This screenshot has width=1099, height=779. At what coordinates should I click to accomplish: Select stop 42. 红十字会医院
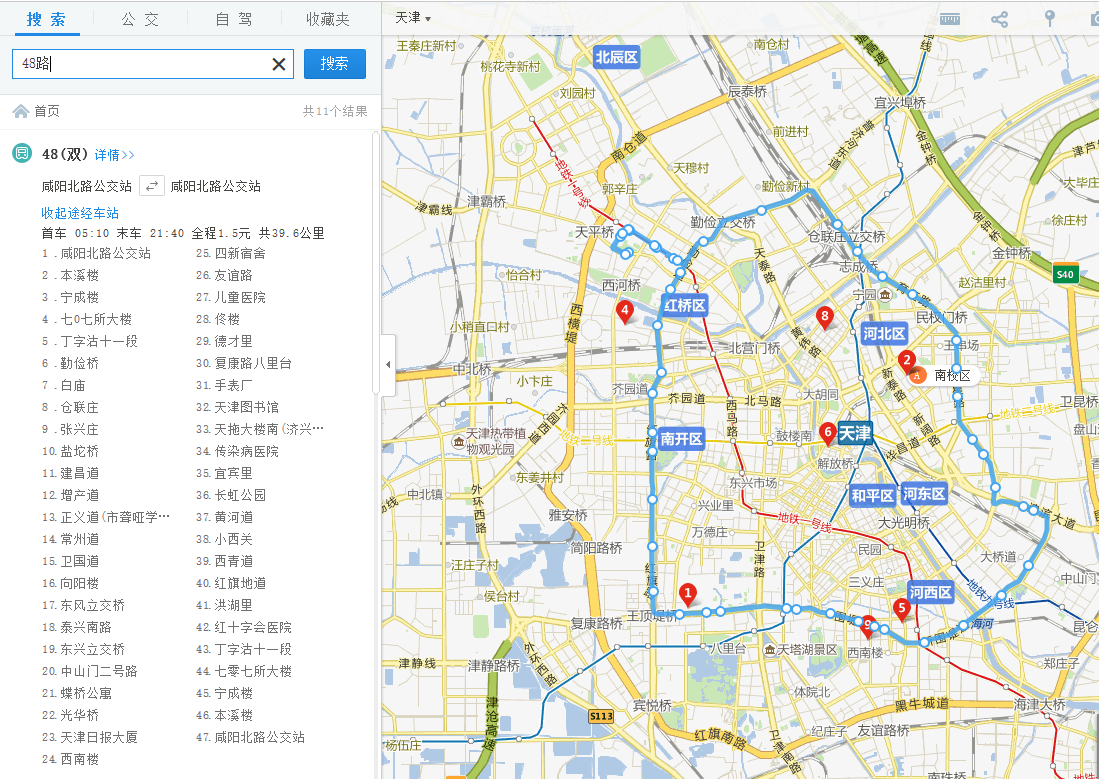click(x=244, y=627)
